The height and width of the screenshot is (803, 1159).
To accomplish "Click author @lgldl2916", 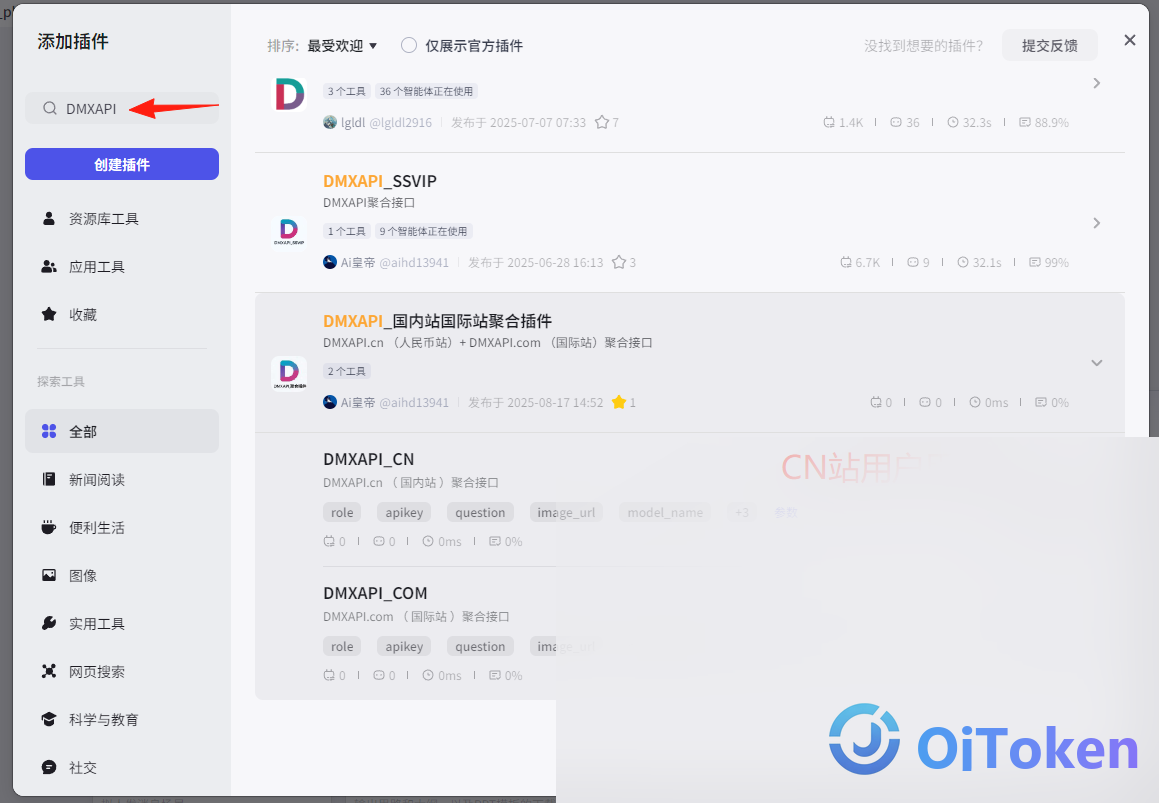I will click(401, 123).
